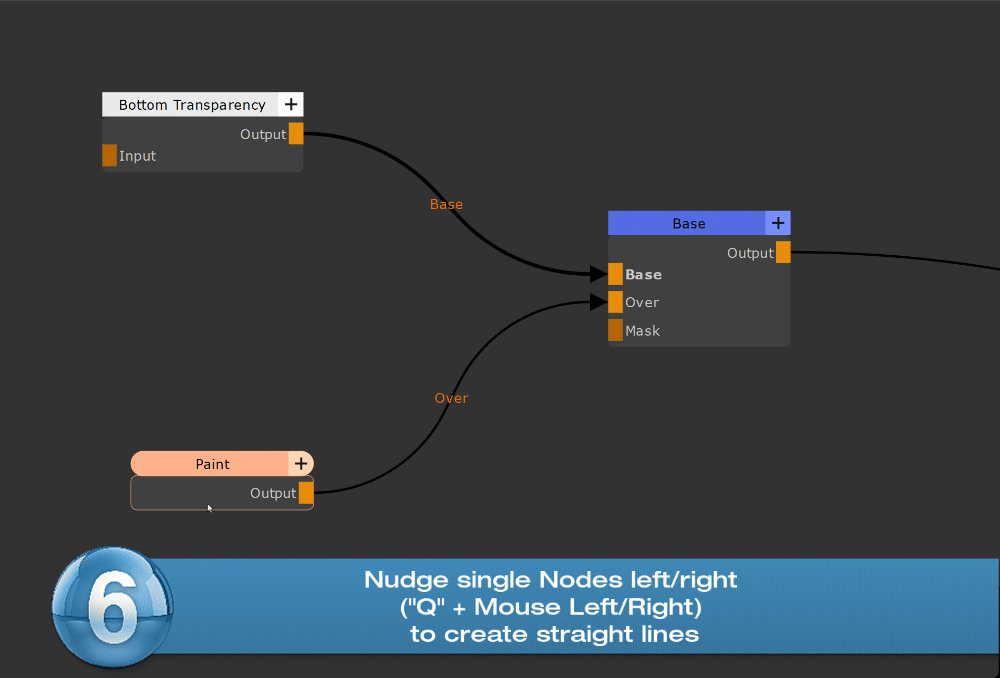
Task: Click the "Nudge single Nodes left/right" banner text
Action: pyautogui.click(x=550, y=580)
